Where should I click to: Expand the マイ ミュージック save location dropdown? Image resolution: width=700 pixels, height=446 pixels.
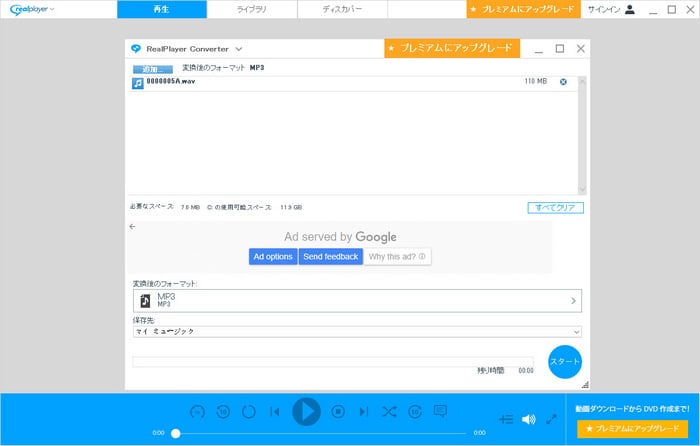357,332
